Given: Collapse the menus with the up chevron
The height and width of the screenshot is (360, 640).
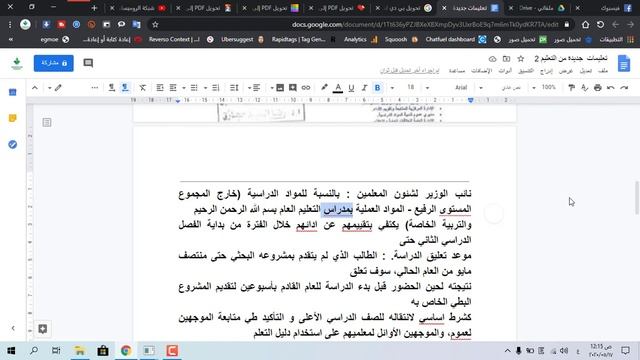Looking at the screenshot, I should (35, 88).
